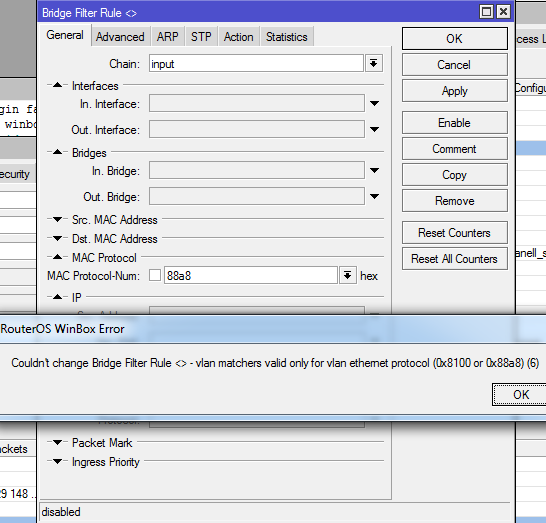Click the MAC Protocol-Num field with 88a8
Viewport: 546px width, 523px height.
(x=251, y=275)
